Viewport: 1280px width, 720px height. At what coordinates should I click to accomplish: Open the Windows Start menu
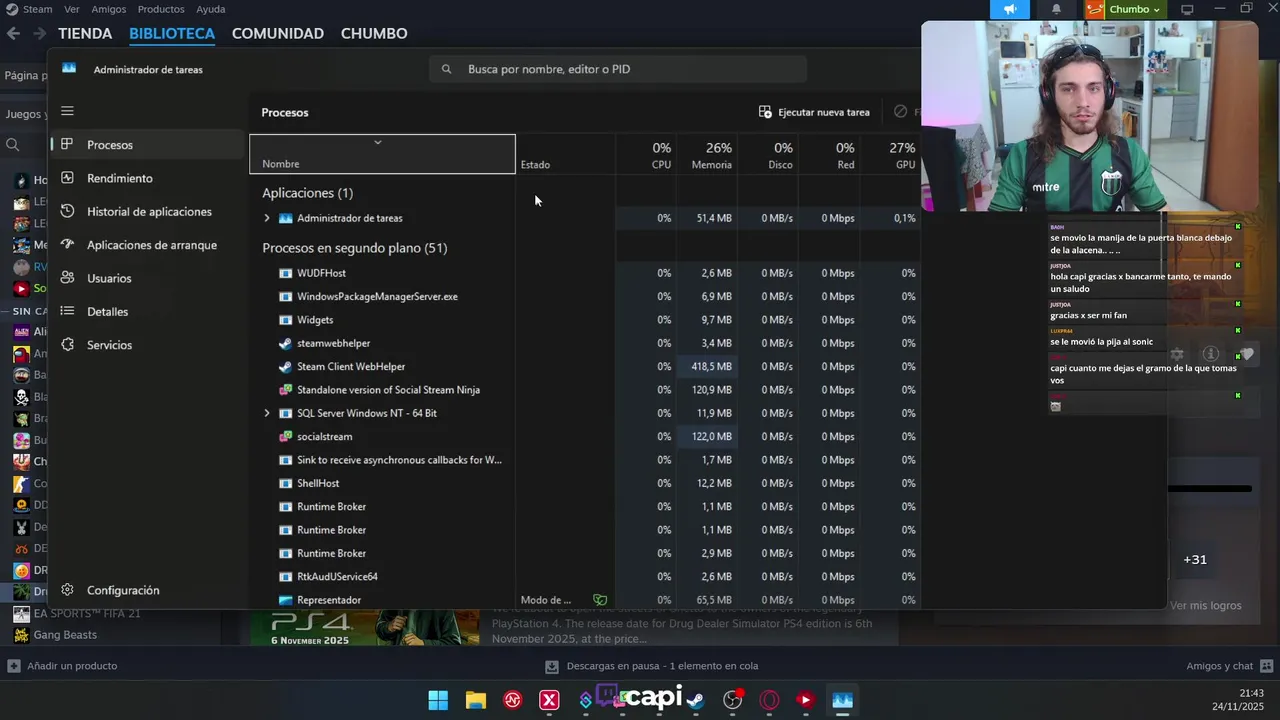[x=438, y=700]
